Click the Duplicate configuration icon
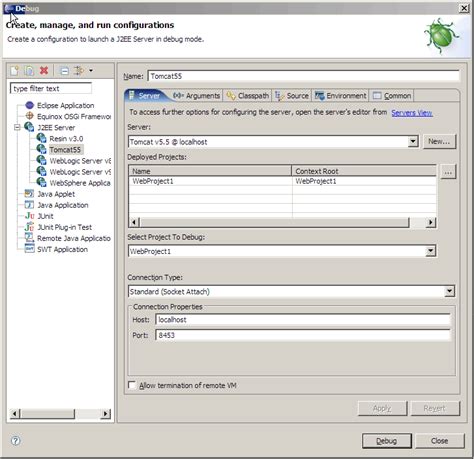Image resolution: width=474 pixels, height=459 pixels. click(29, 71)
